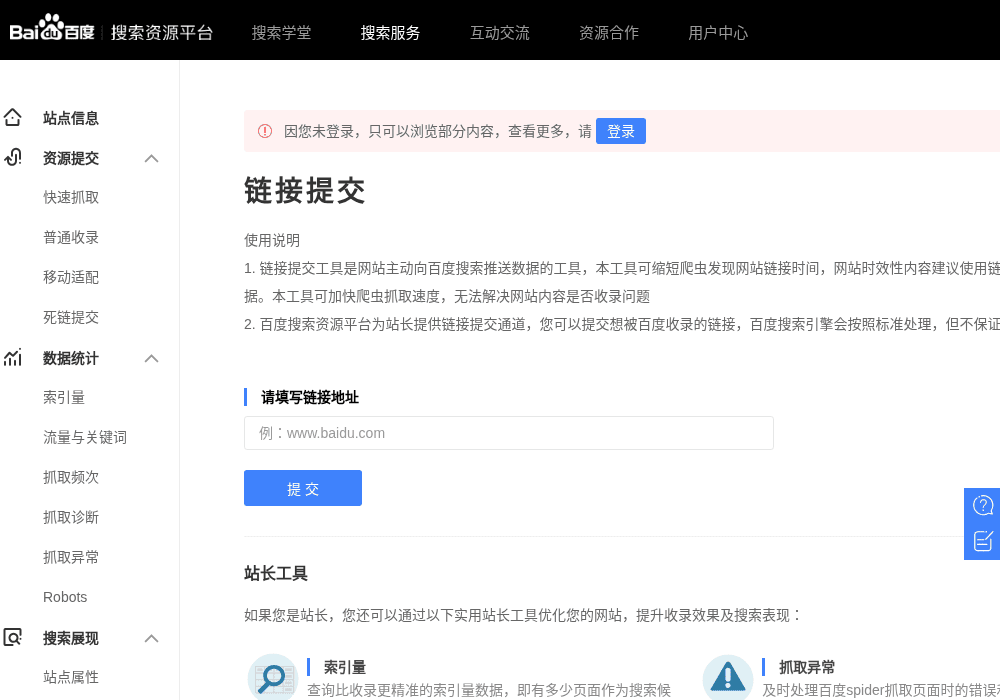Open 死链提交 in the sidebar
This screenshot has height=700, width=1000.
71,317
